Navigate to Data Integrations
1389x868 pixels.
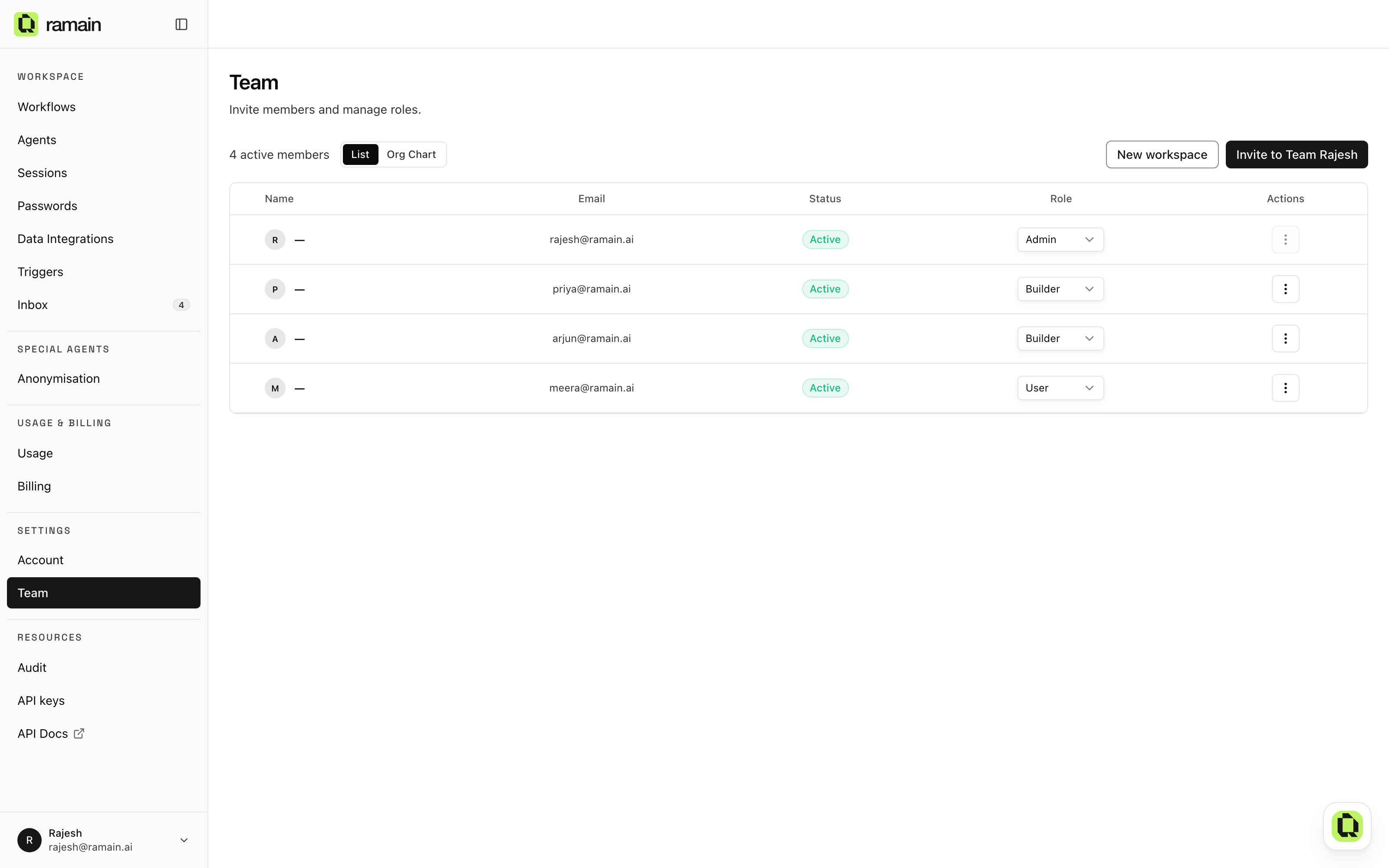coord(103,239)
